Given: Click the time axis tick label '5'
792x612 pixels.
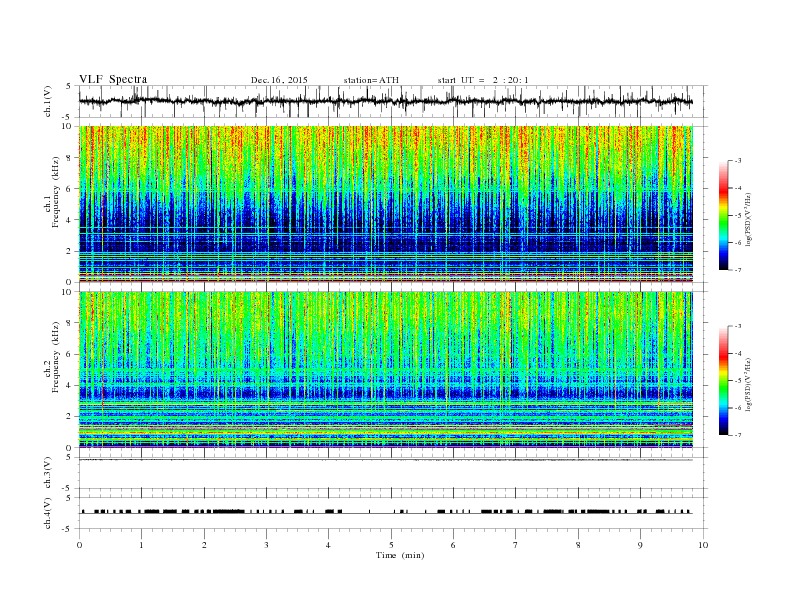Looking at the screenshot, I should [391, 545].
